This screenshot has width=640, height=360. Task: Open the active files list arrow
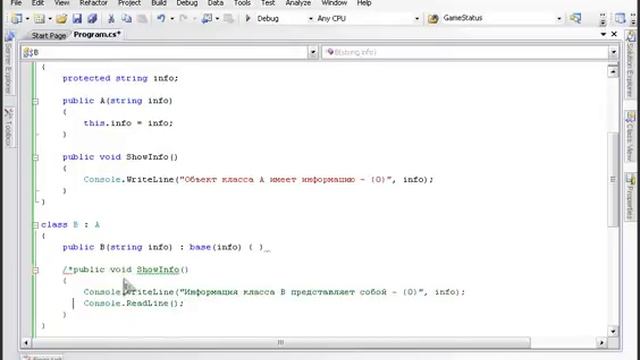[x=603, y=34]
